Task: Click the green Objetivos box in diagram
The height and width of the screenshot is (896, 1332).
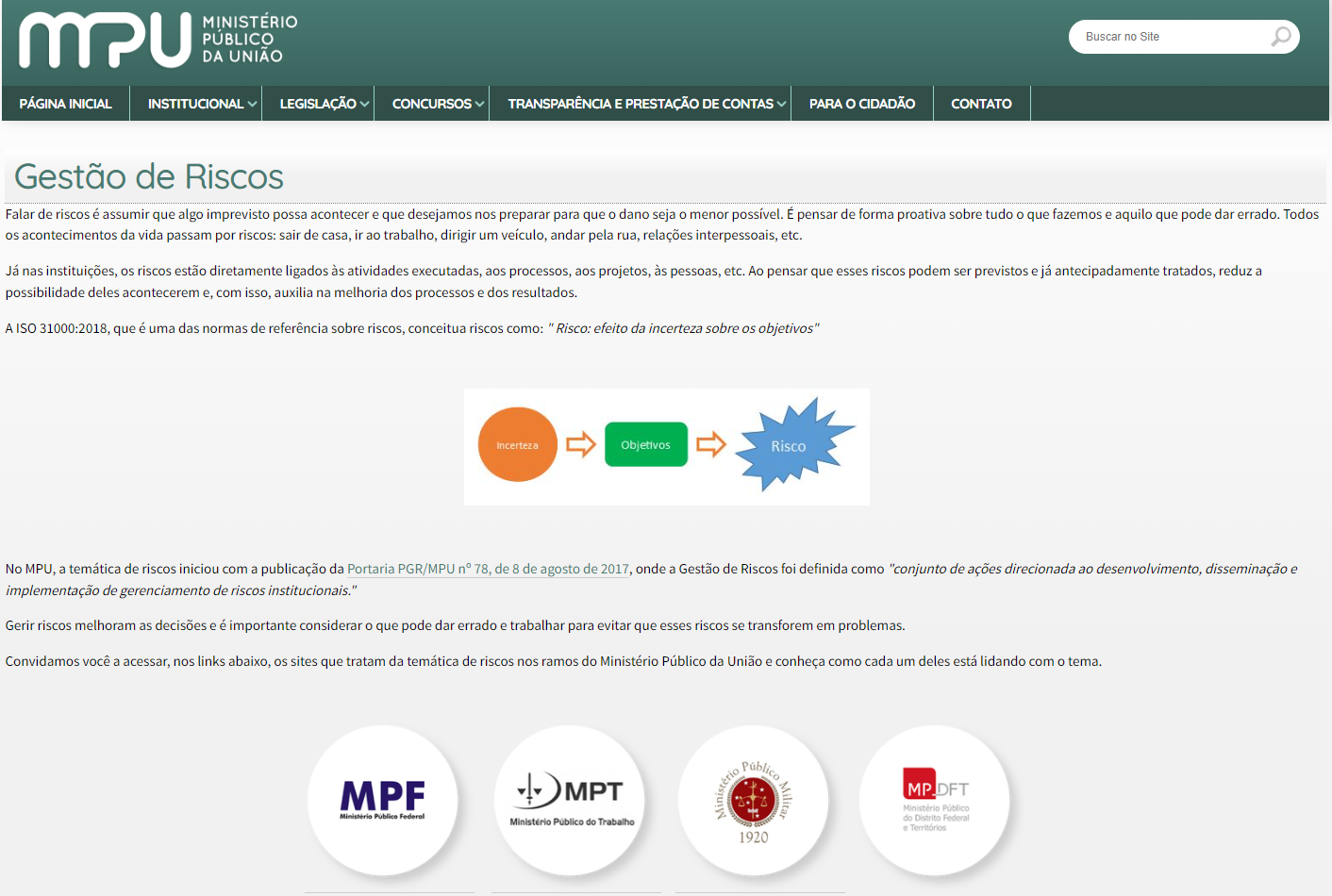Action: tap(646, 445)
